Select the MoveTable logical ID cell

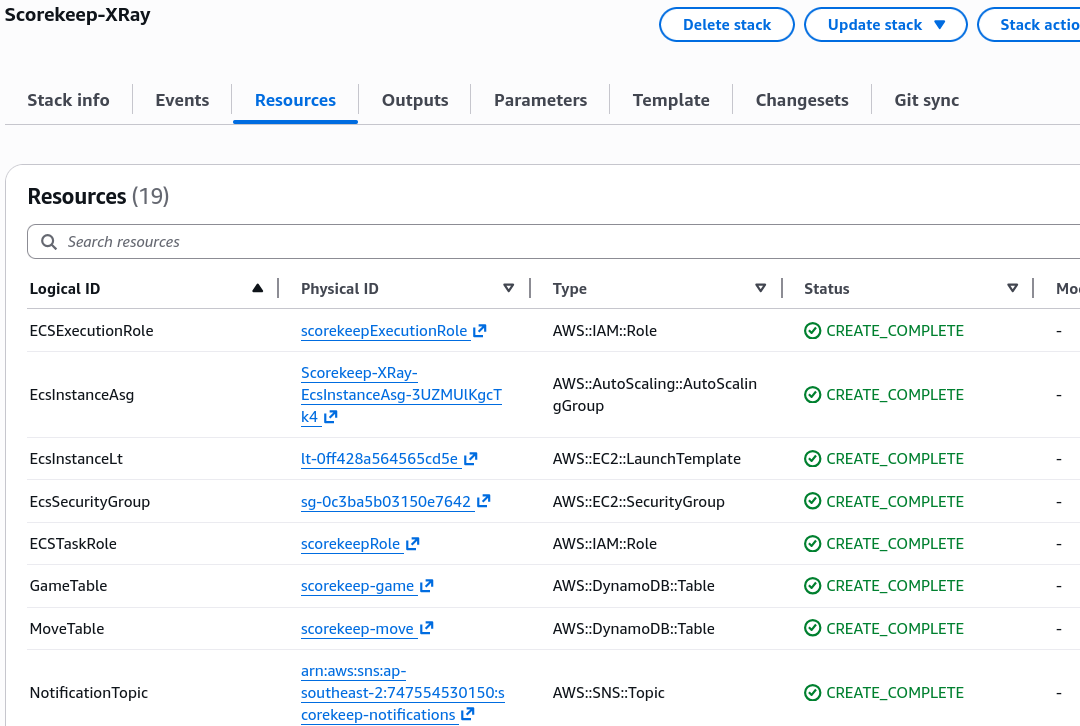(67, 628)
